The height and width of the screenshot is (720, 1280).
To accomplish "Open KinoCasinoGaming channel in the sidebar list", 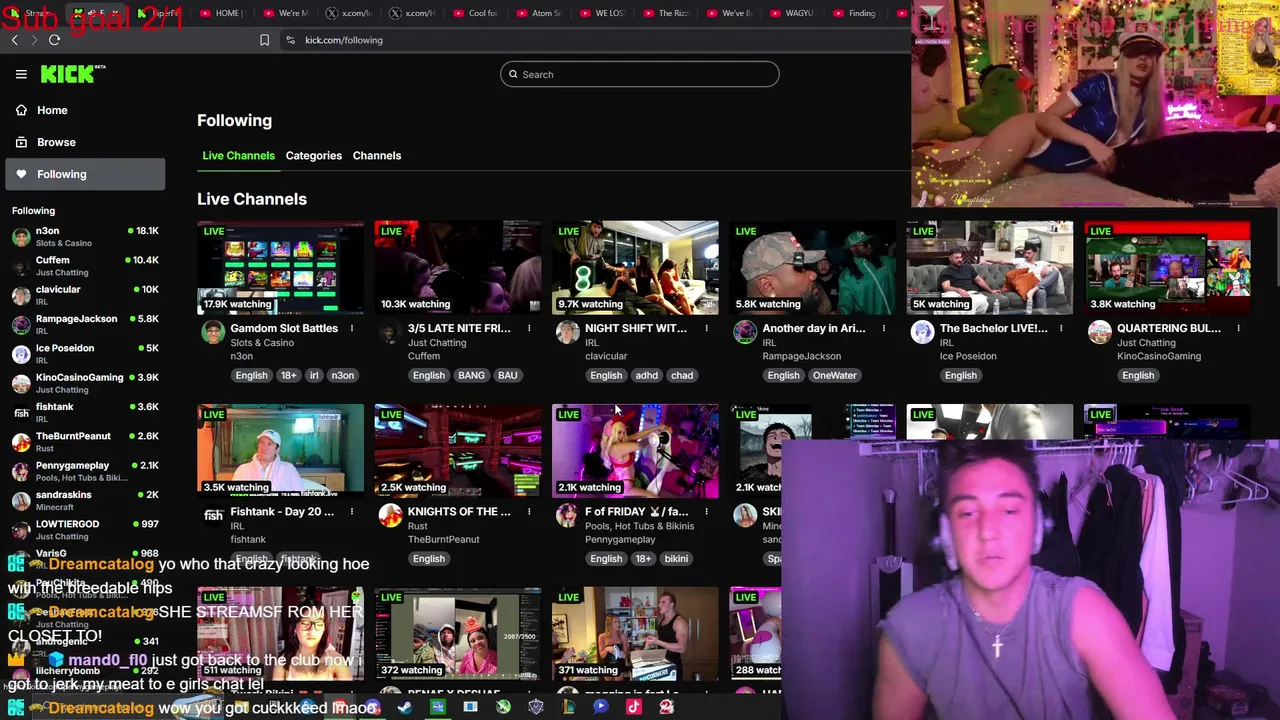I will pos(85,383).
